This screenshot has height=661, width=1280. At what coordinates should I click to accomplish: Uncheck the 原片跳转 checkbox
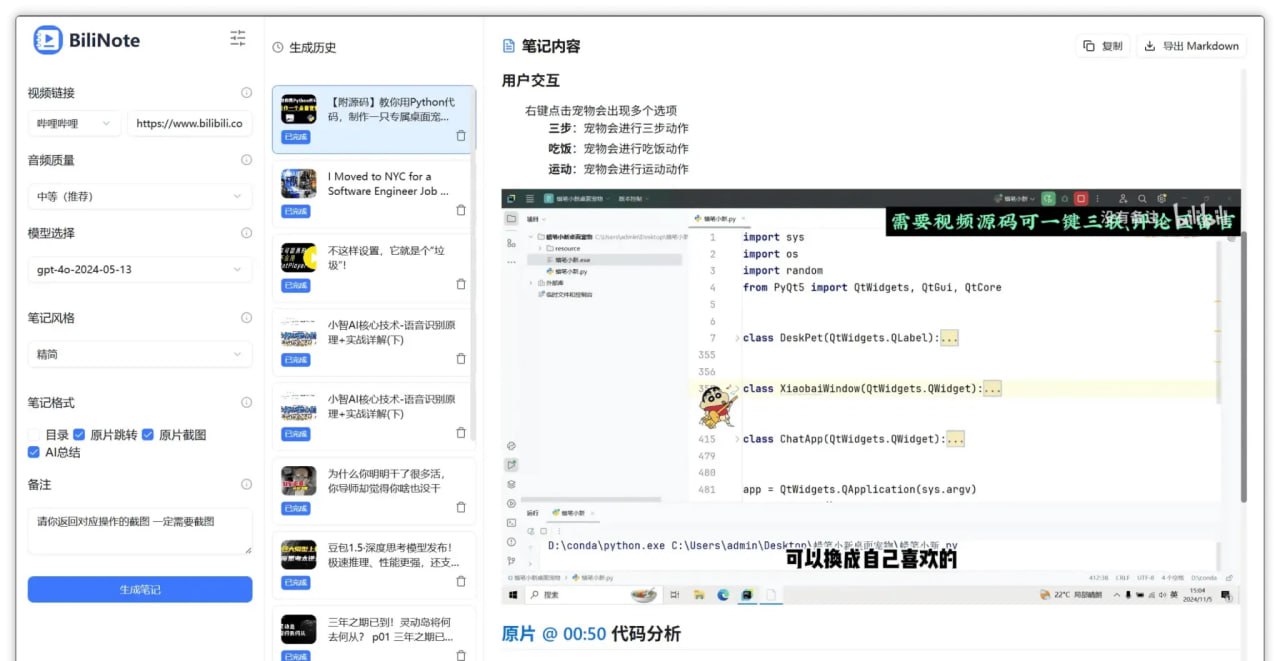78,434
